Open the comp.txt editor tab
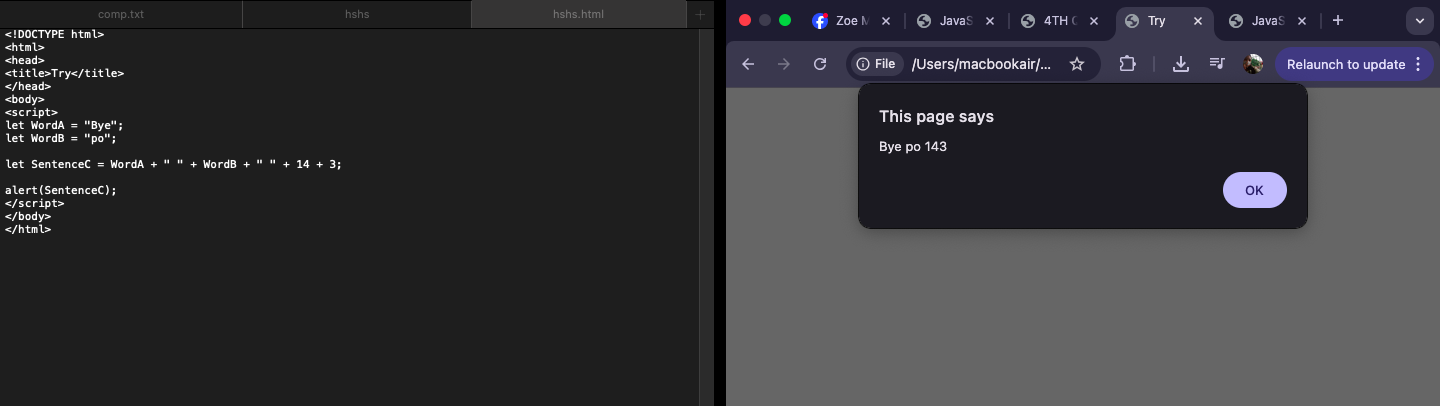 click(120, 14)
